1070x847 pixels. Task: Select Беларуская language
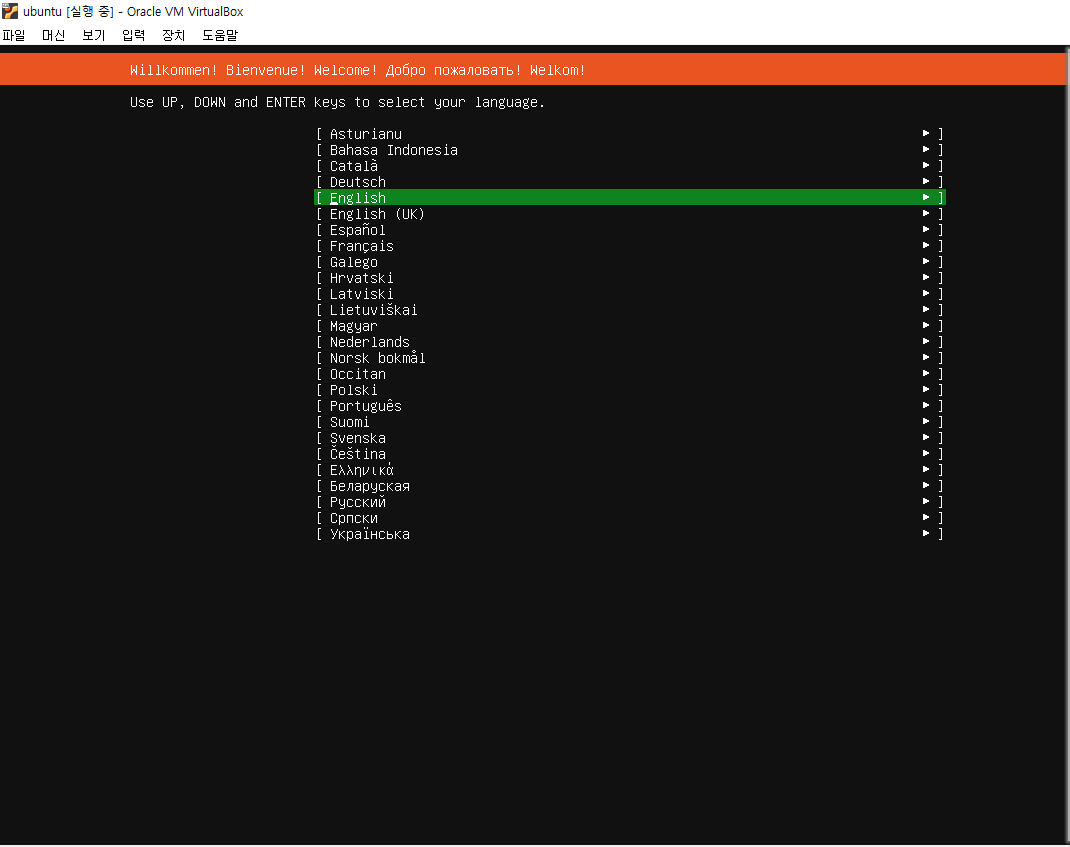click(x=630, y=486)
